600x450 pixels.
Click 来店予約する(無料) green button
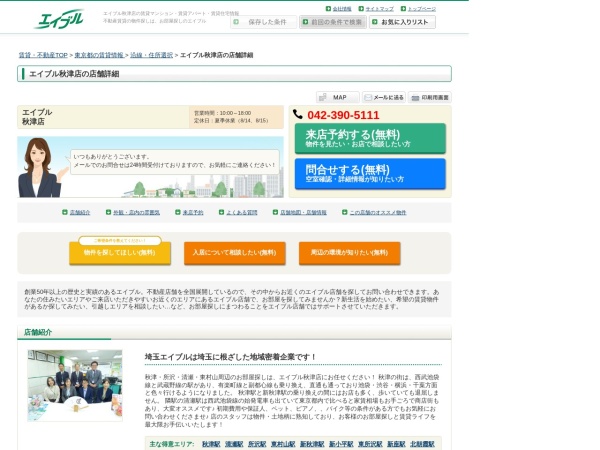click(x=370, y=138)
